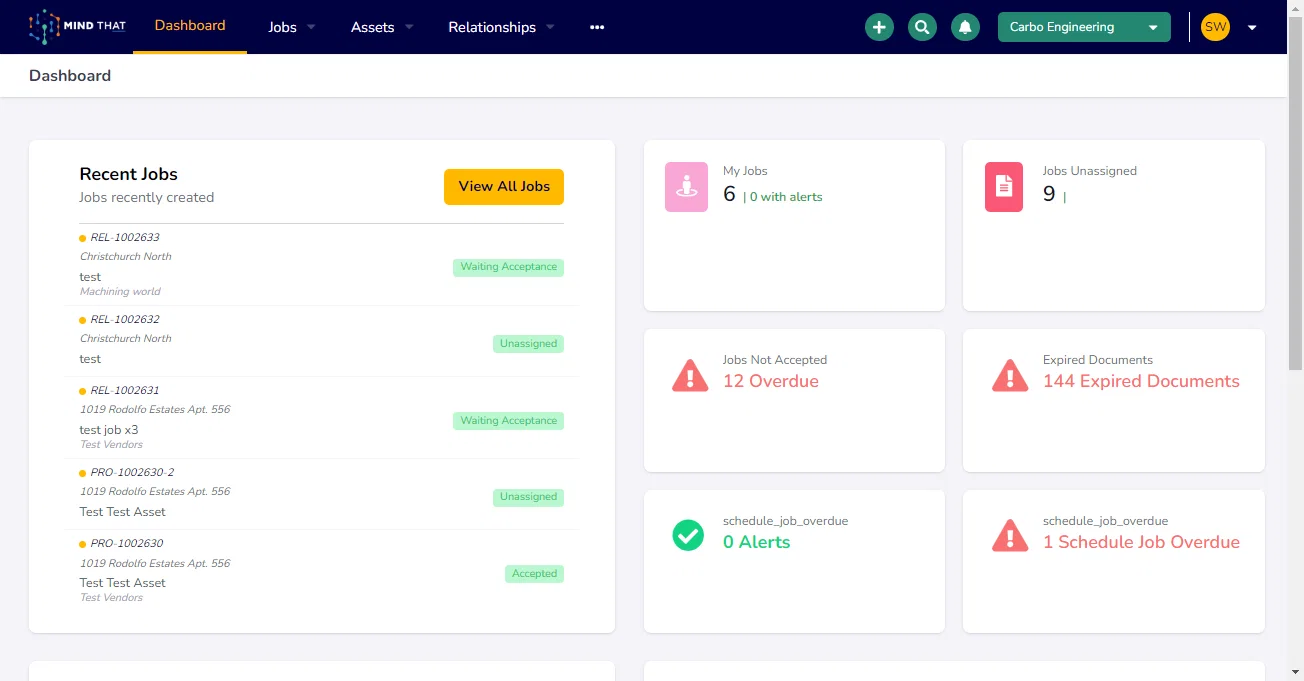Expand the Assets menu dropdown

(x=382, y=27)
